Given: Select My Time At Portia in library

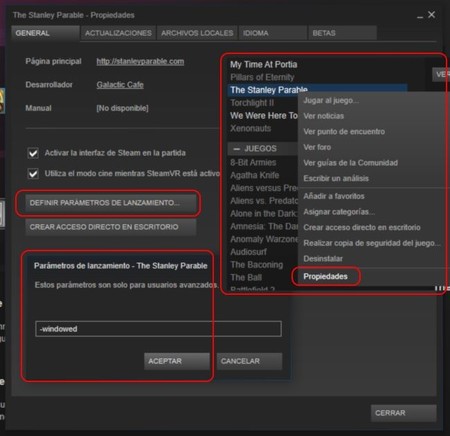Looking at the screenshot, I should pyautogui.click(x=263, y=64).
